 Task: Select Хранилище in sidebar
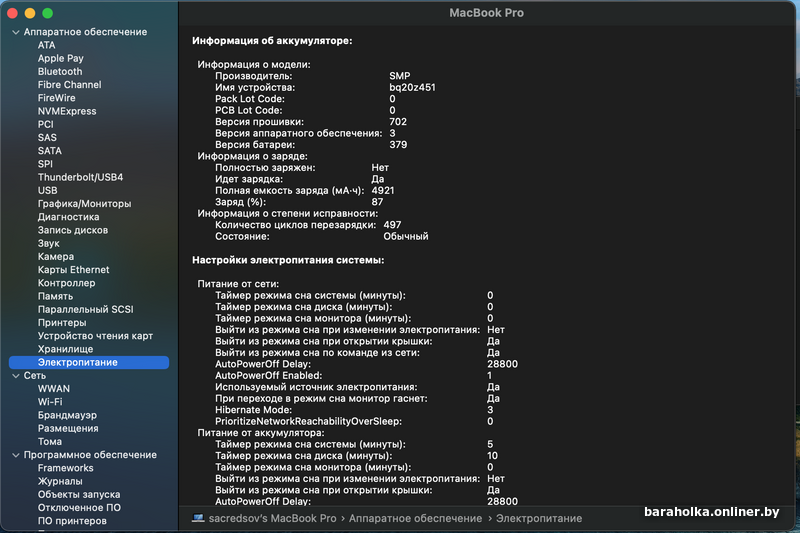[x=65, y=349]
